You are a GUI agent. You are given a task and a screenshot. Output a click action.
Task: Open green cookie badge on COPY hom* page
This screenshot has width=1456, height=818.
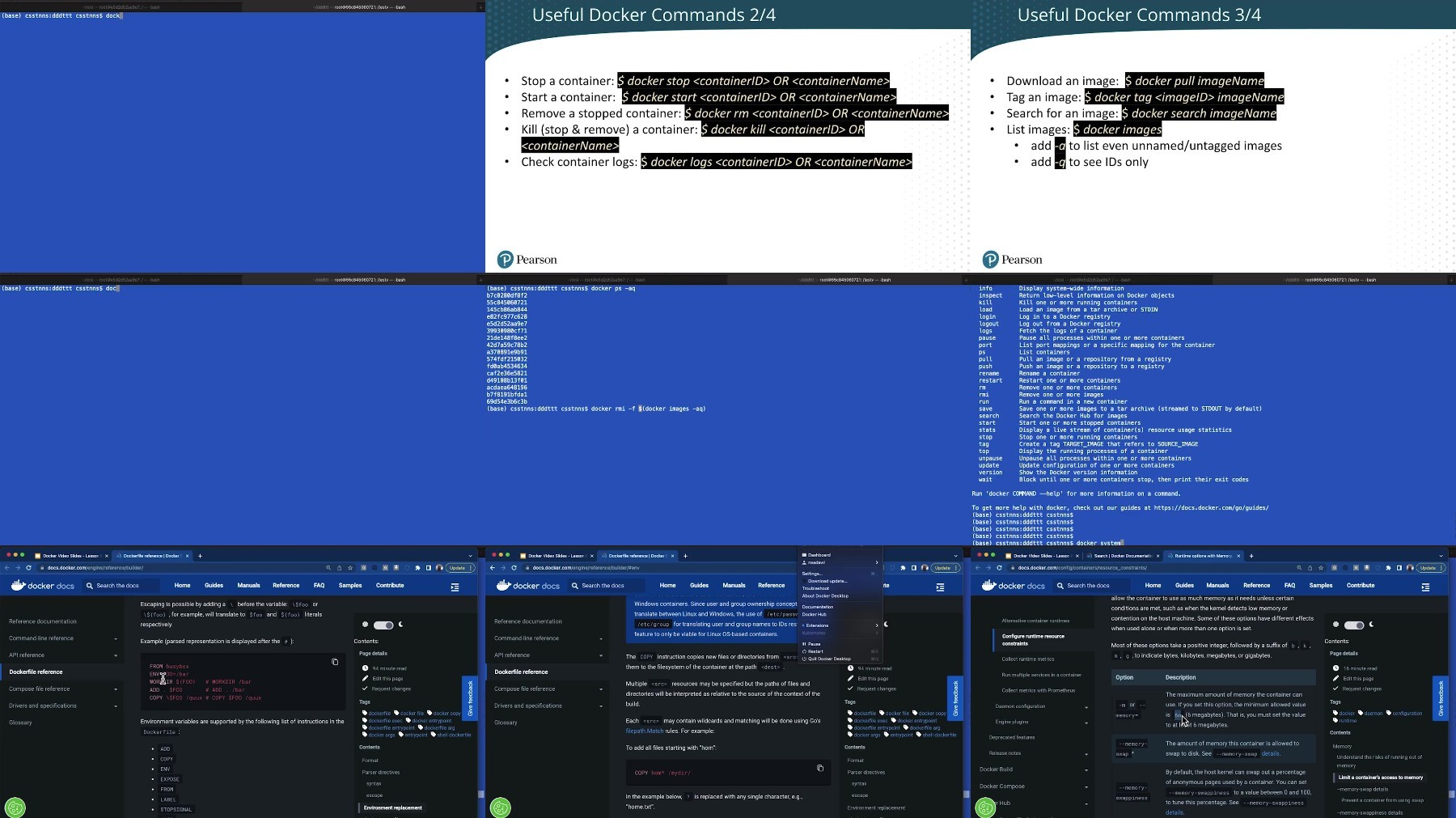click(500, 807)
